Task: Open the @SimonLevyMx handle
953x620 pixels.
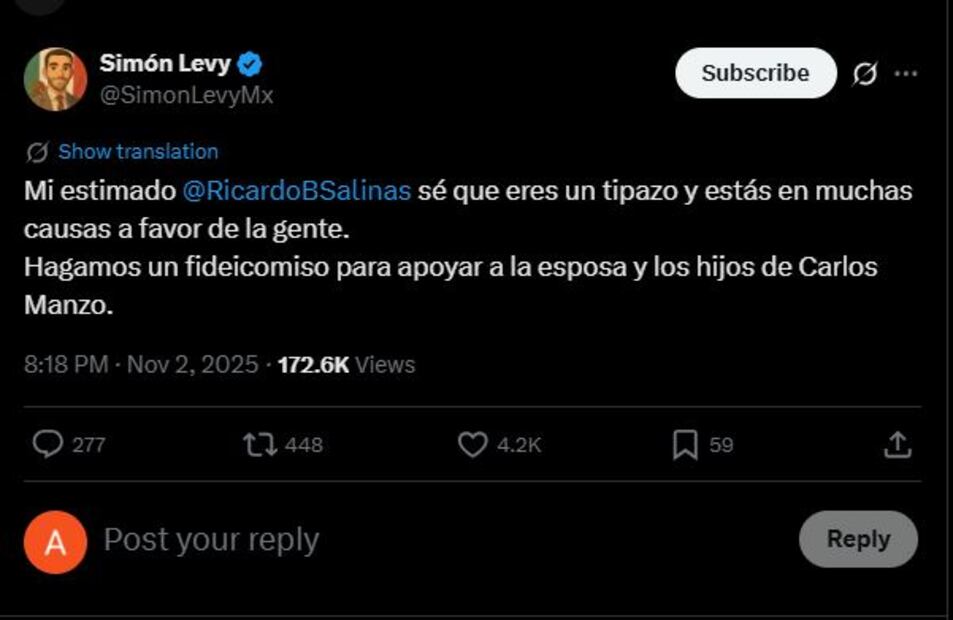Action: 186,95
